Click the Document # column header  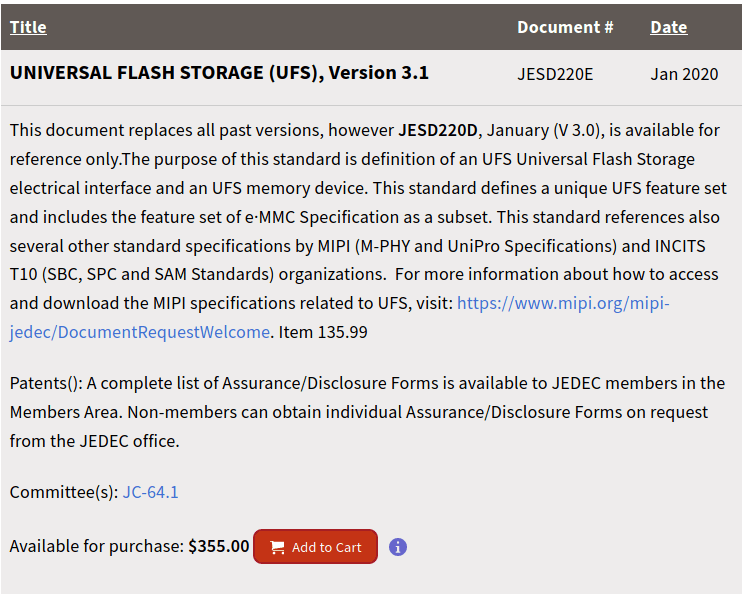tap(565, 27)
